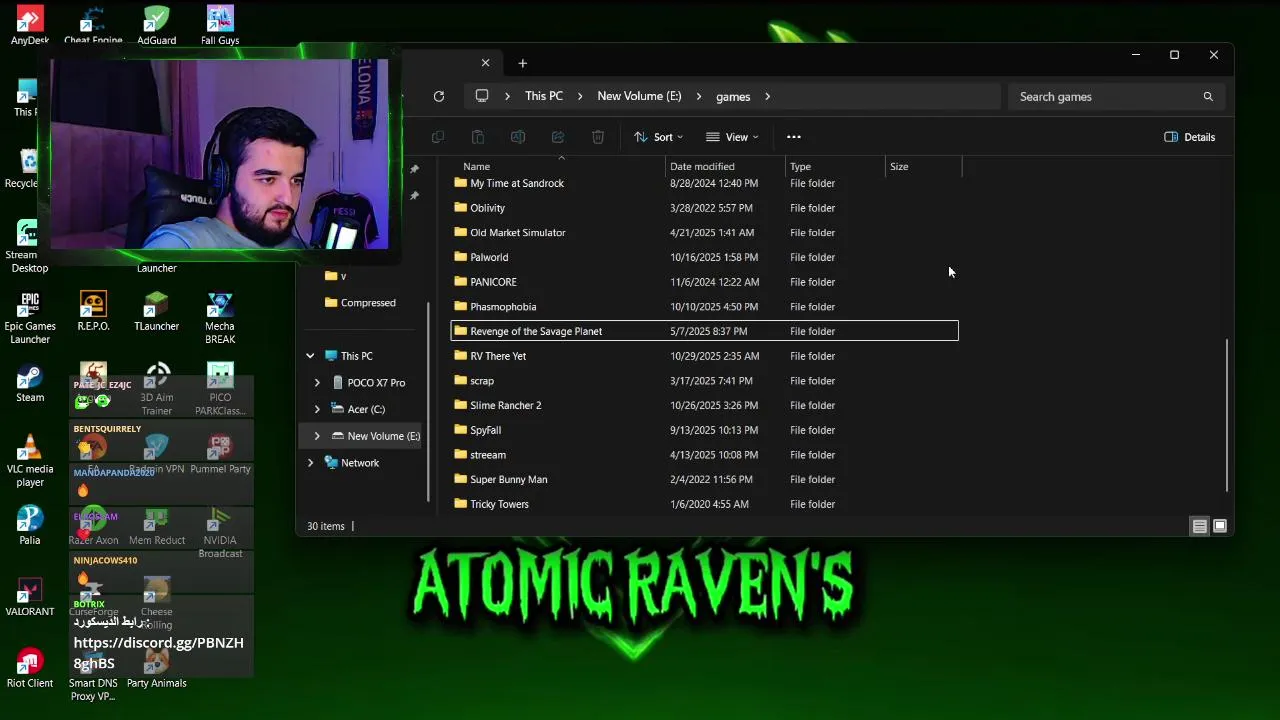The image size is (1280, 720).
Task: Click the Paste toolbar icon
Action: point(478,137)
